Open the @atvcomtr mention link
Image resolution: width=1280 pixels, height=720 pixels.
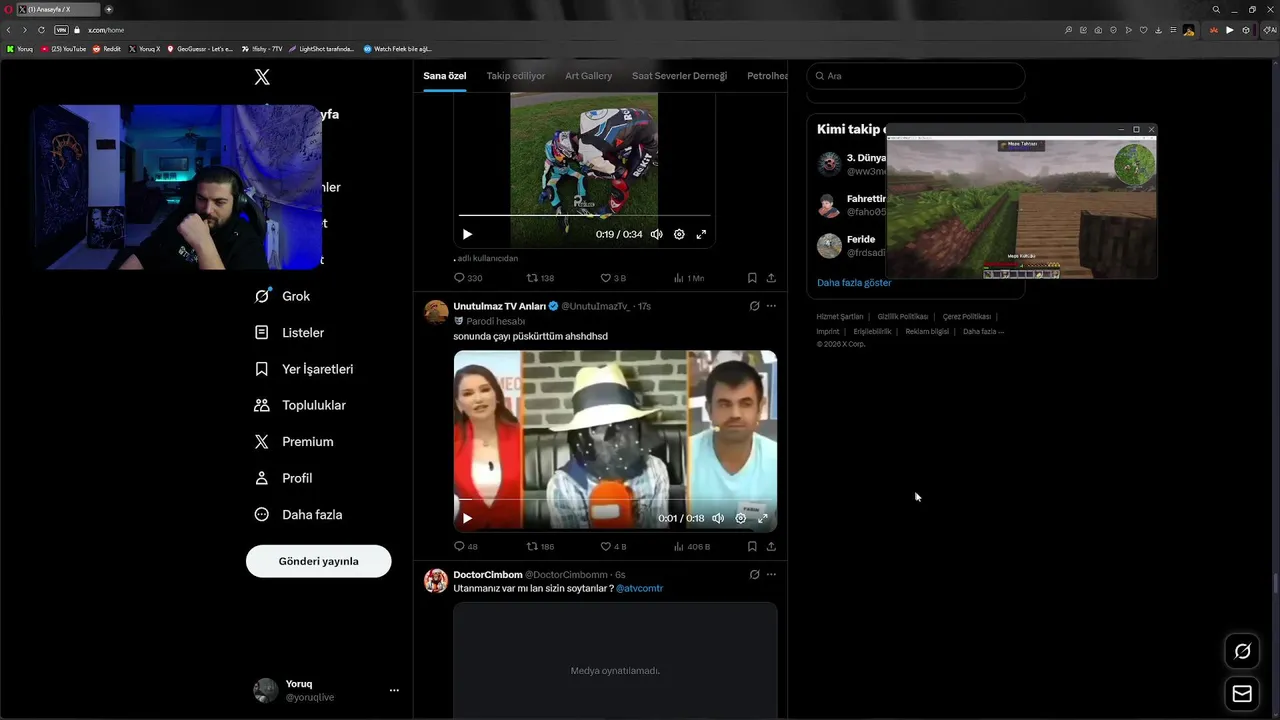pyautogui.click(x=639, y=588)
